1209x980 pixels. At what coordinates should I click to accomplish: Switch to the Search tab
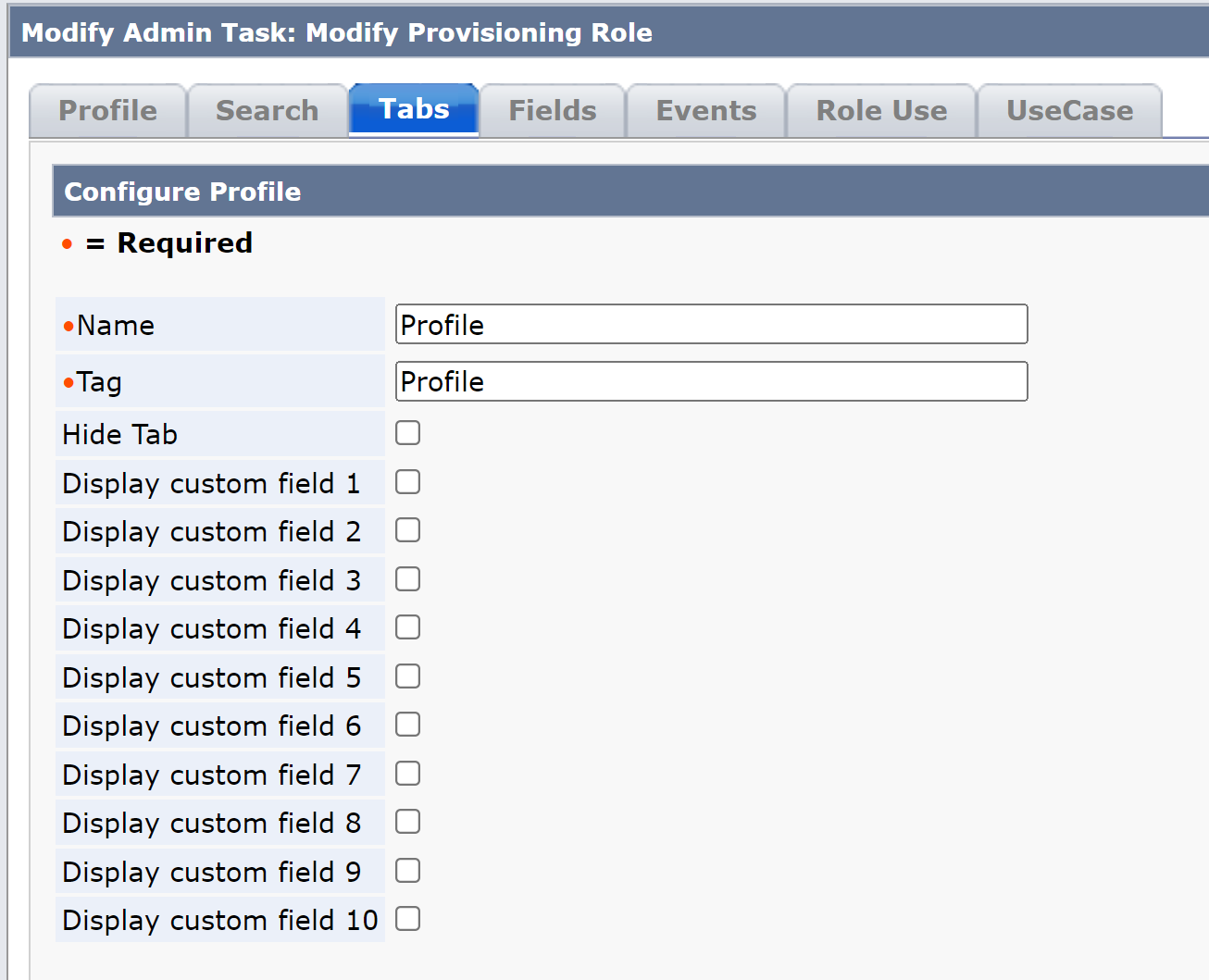click(x=267, y=111)
